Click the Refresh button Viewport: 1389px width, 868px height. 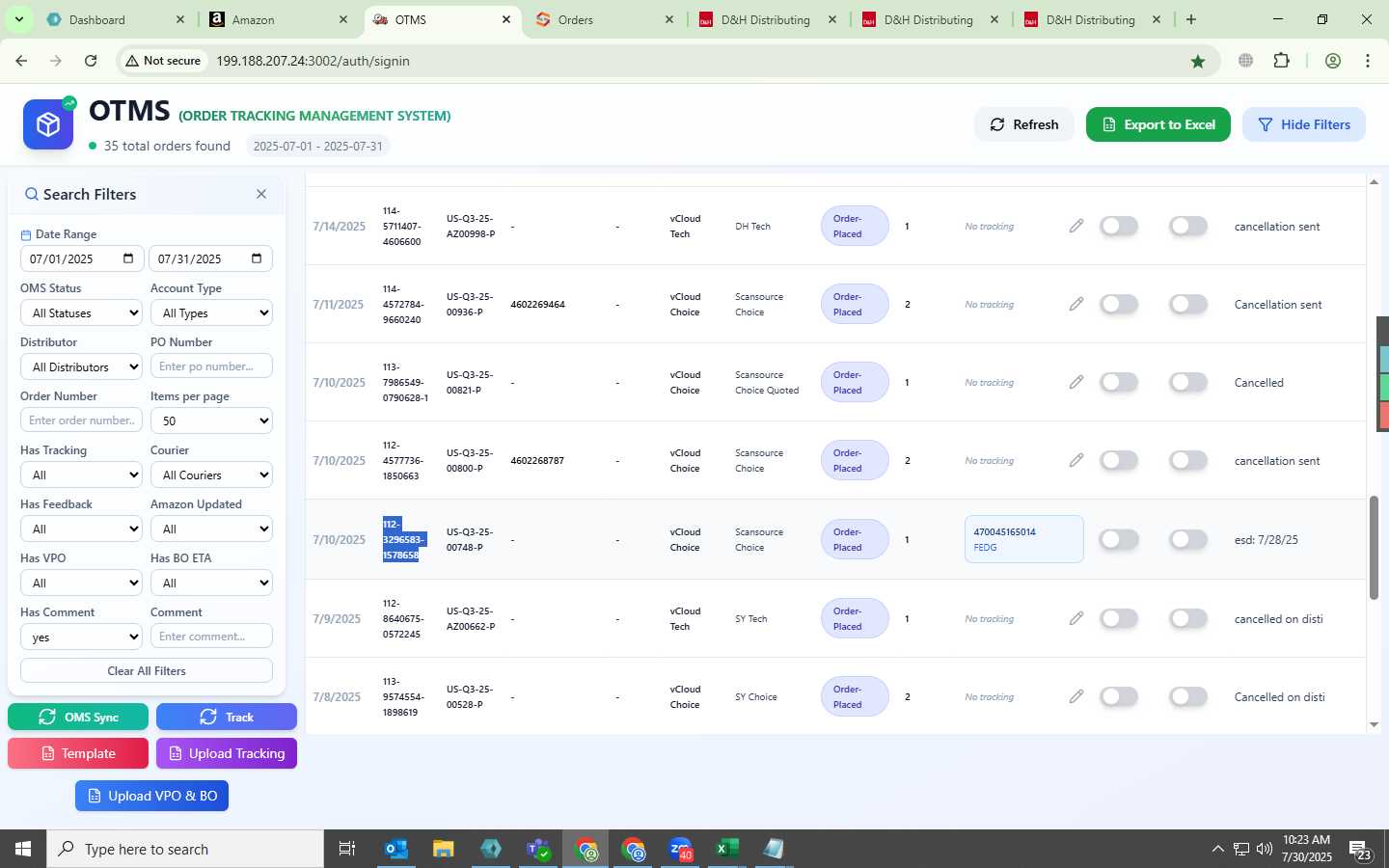pyautogui.click(x=1024, y=124)
